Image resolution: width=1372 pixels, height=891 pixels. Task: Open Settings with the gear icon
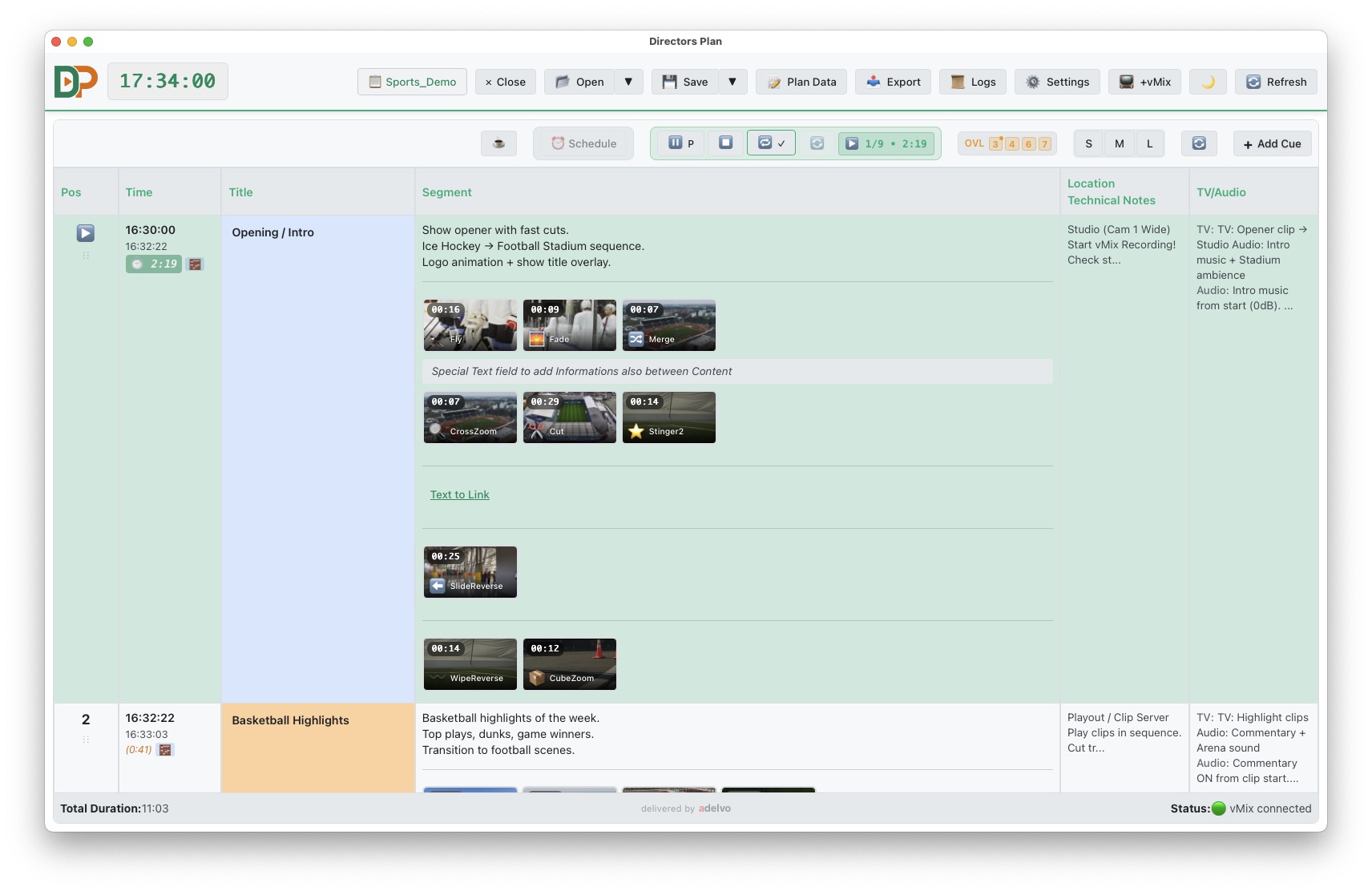[x=1032, y=82]
